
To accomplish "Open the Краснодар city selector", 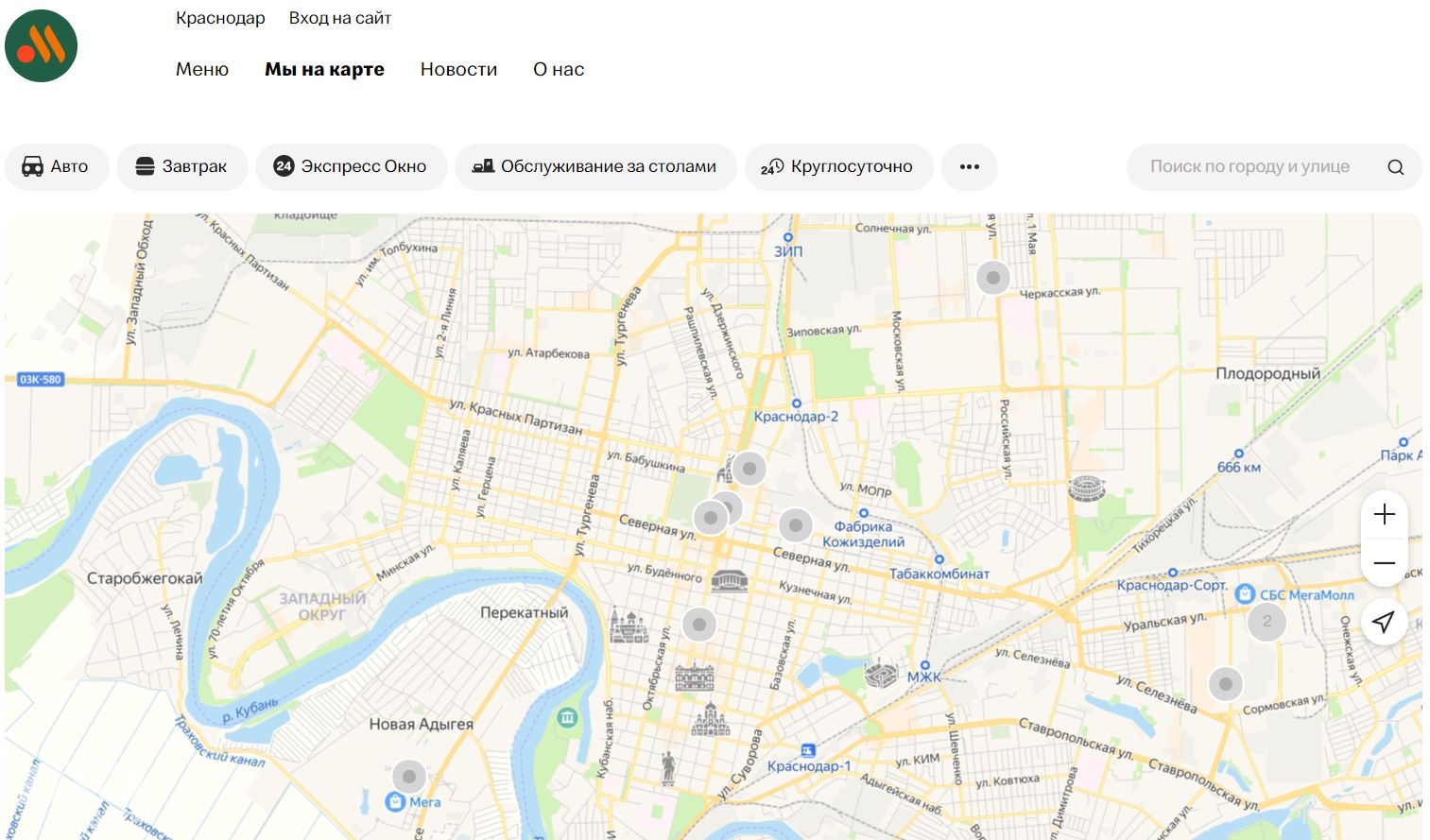I will click(220, 18).
